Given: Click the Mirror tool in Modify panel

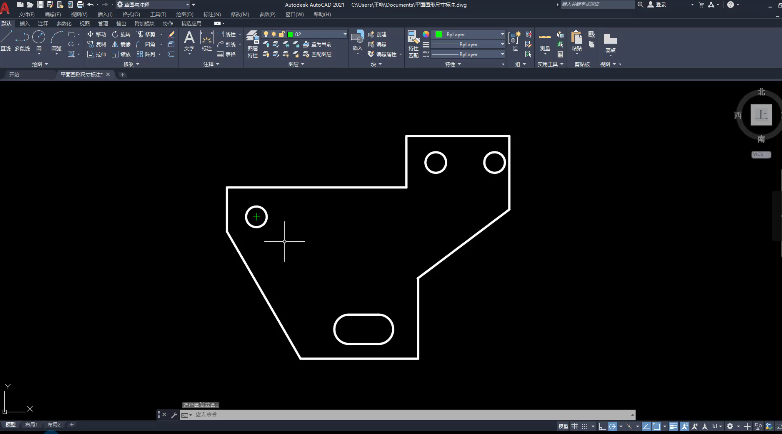Looking at the screenshot, I should coord(121,44).
